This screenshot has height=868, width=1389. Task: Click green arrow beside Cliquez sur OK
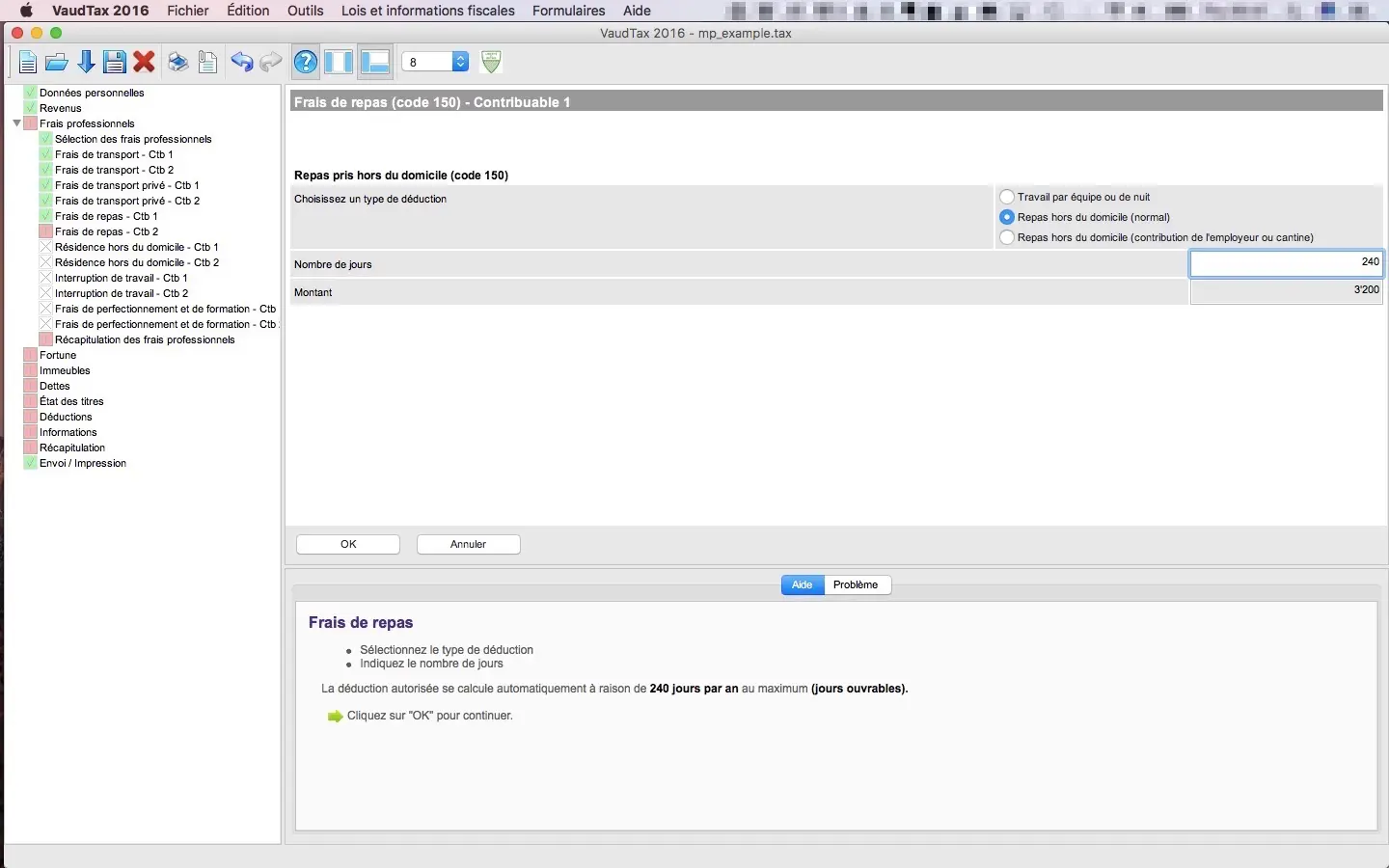pos(335,717)
